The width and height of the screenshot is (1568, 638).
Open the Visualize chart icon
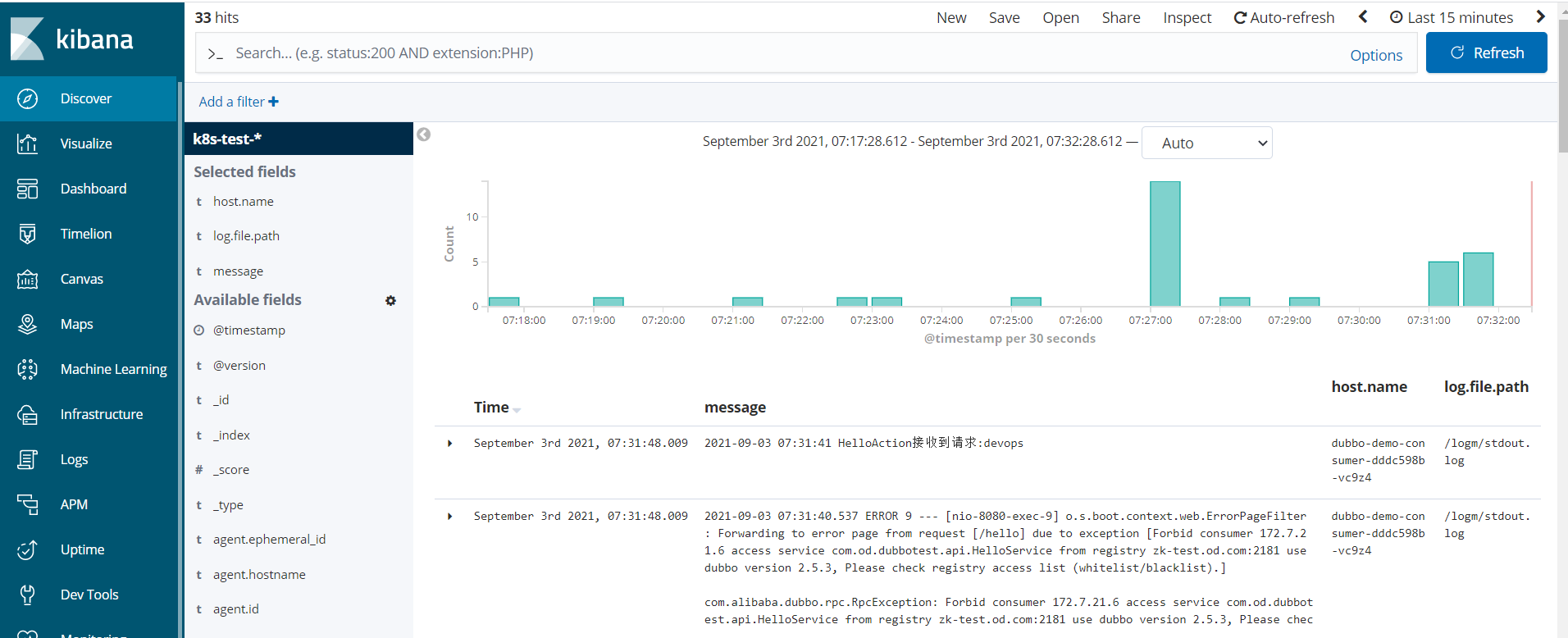(x=27, y=144)
